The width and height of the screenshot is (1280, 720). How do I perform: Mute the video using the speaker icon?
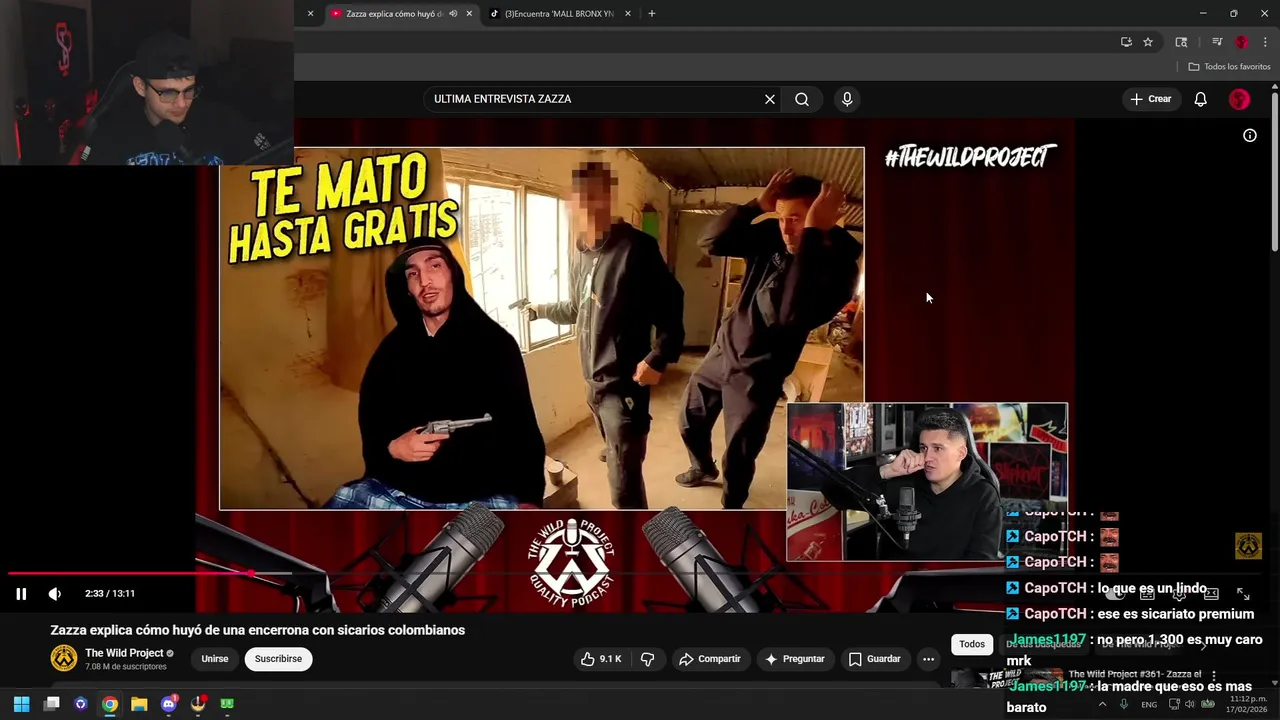[55, 593]
